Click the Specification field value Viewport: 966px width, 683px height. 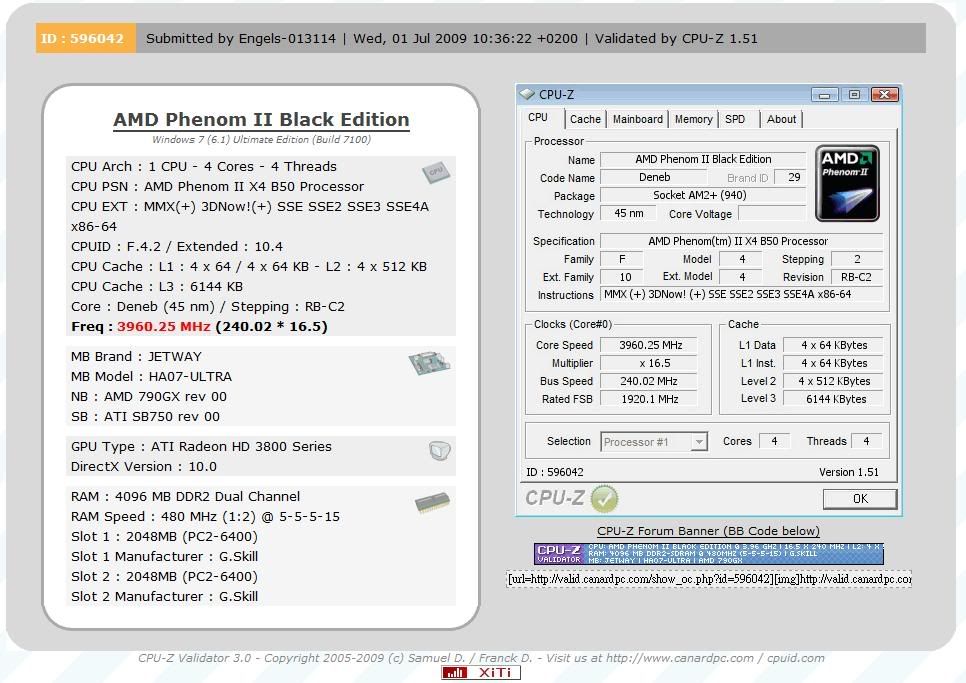(x=742, y=241)
